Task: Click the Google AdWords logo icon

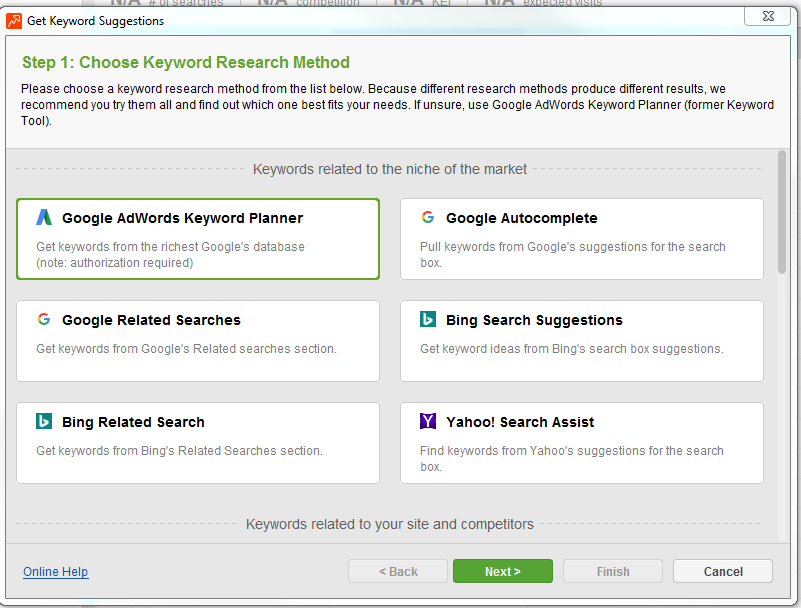Action: [44, 217]
